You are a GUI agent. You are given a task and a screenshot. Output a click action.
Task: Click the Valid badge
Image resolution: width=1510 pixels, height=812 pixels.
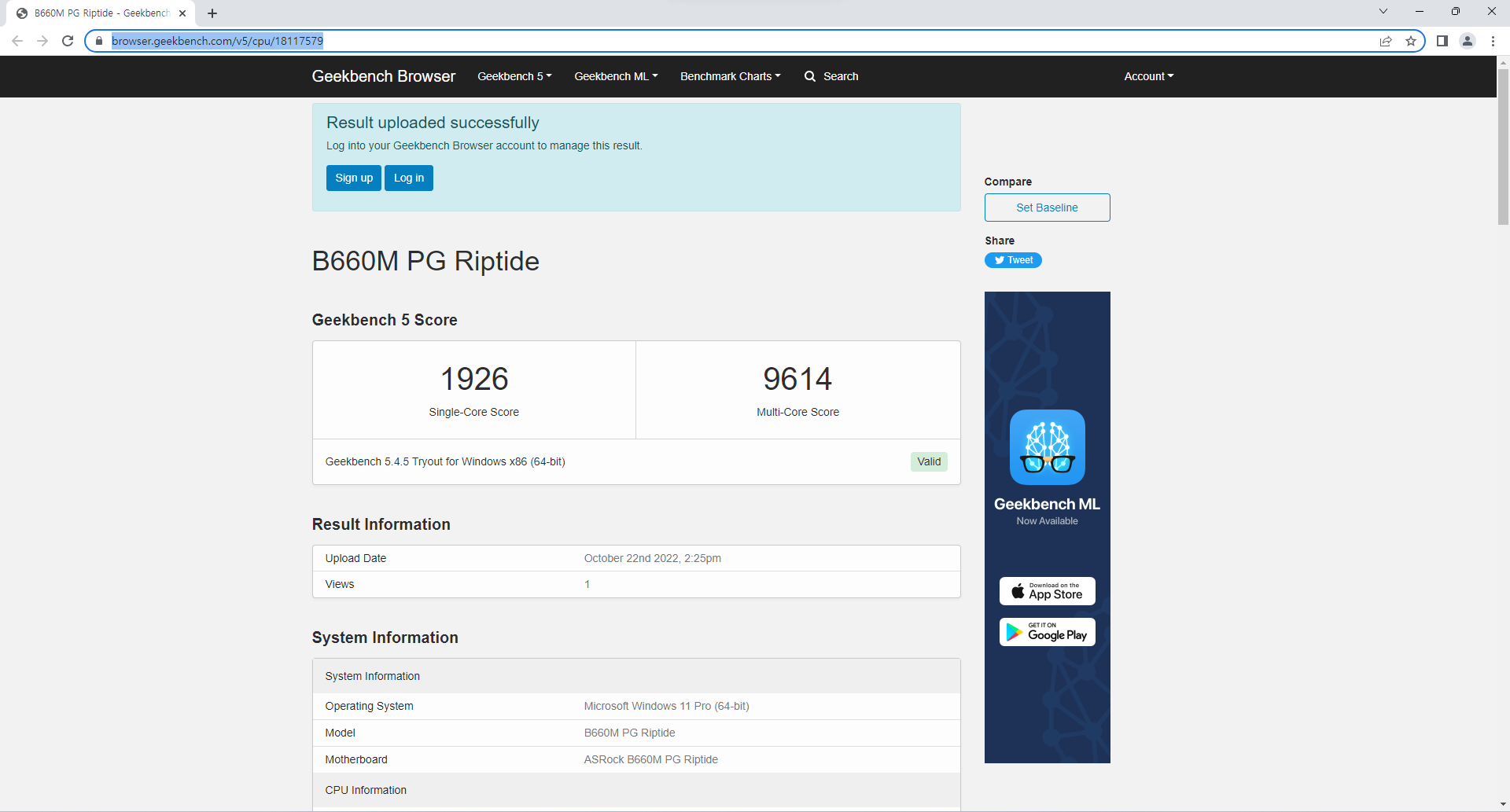point(929,461)
